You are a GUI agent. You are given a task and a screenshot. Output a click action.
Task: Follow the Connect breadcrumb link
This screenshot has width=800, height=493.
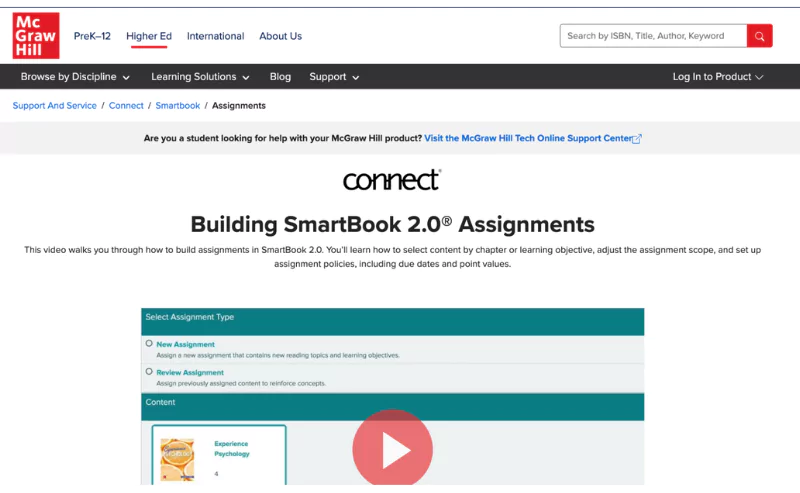click(126, 106)
